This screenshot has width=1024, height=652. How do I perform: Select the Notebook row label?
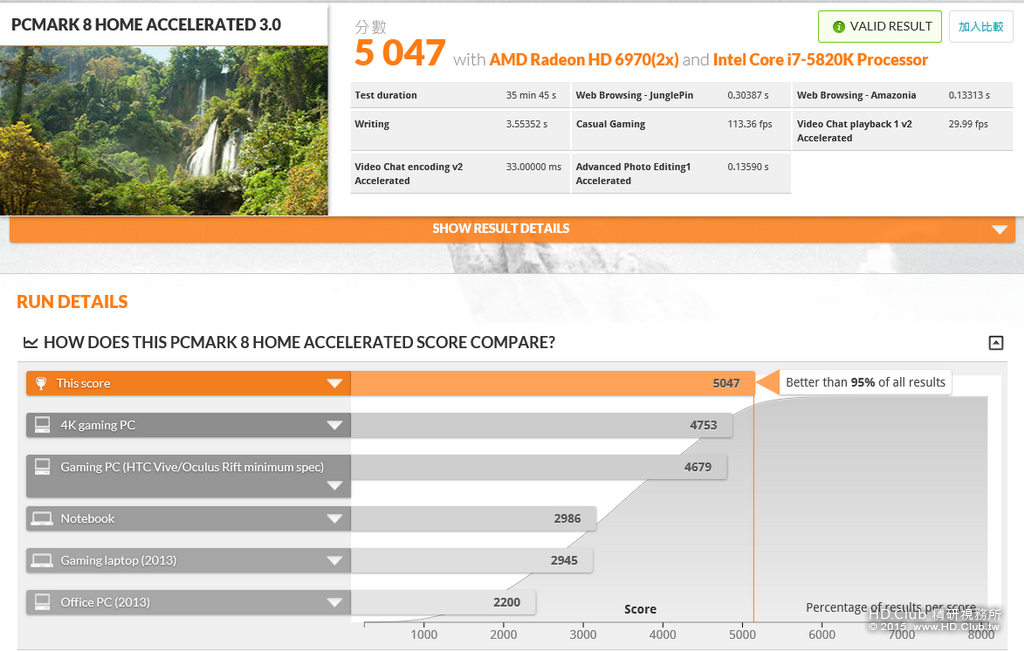pyautogui.click(x=88, y=519)
